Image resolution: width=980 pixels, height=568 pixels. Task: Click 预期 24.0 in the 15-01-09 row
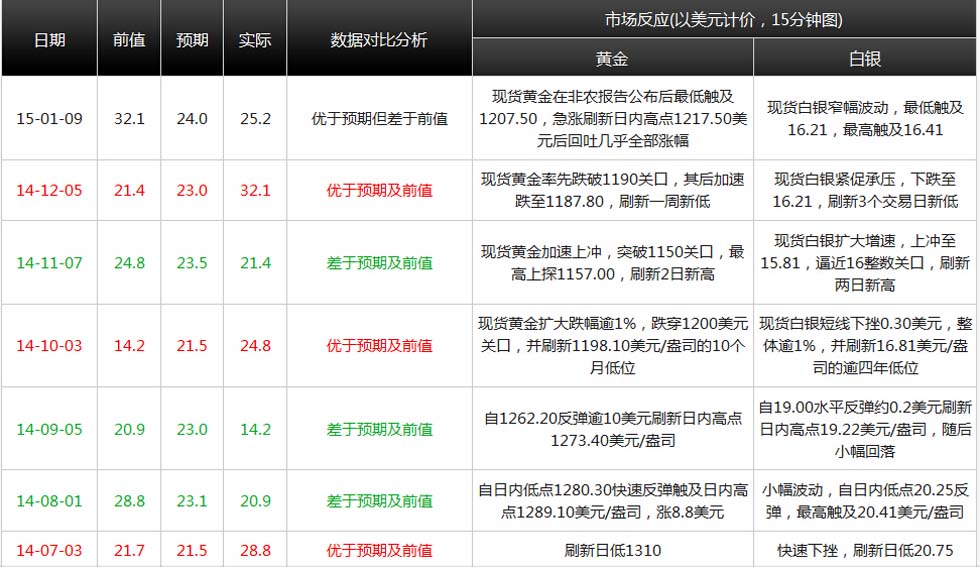click(x=192, y=119)
